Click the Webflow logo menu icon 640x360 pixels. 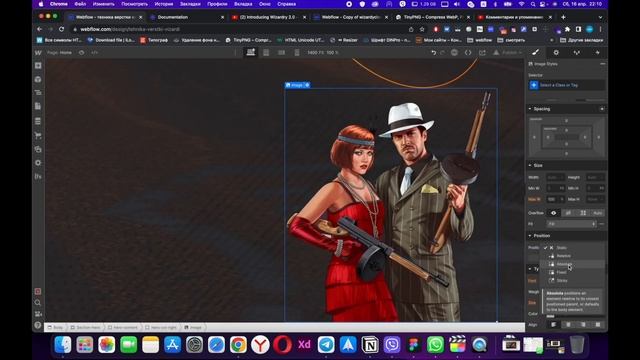tap(38, 53)
